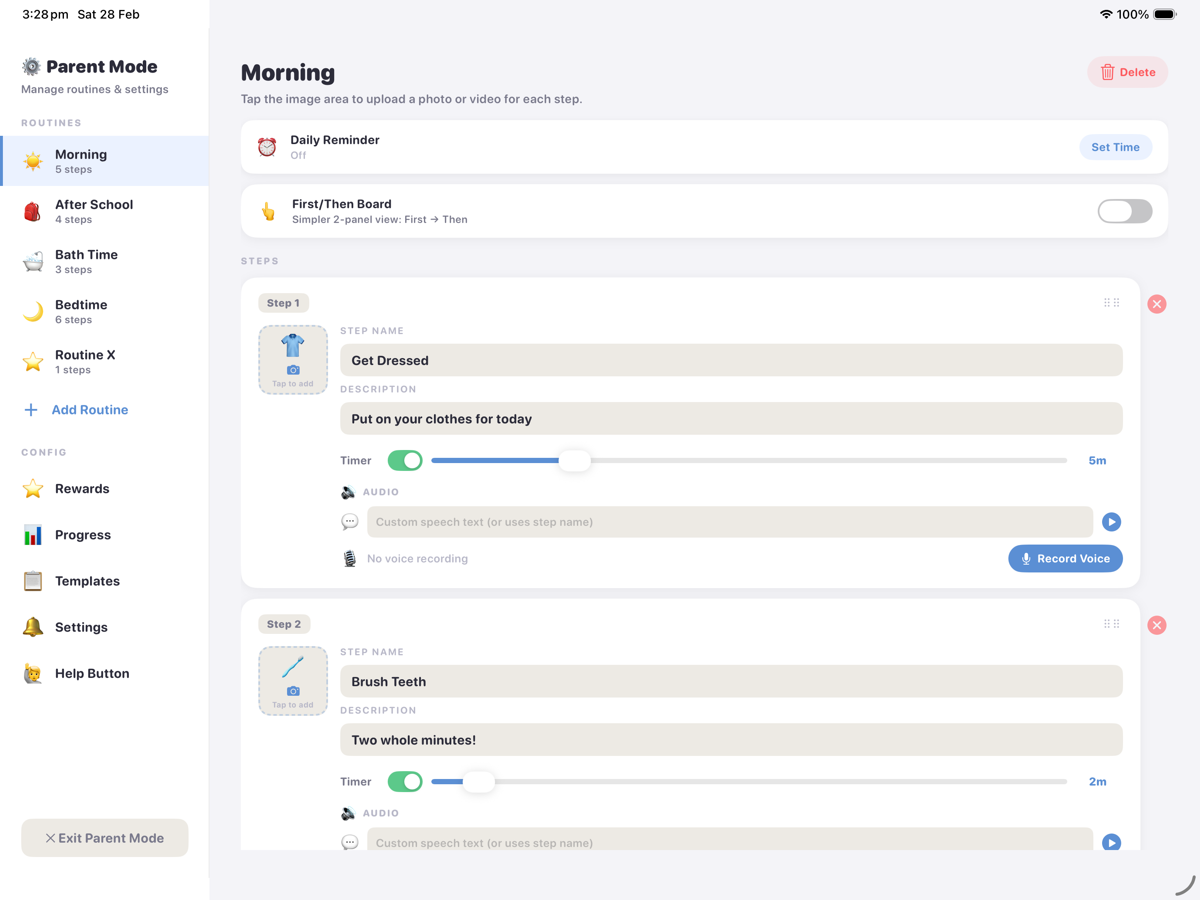Click custom speech text field in Step 2

730,840
